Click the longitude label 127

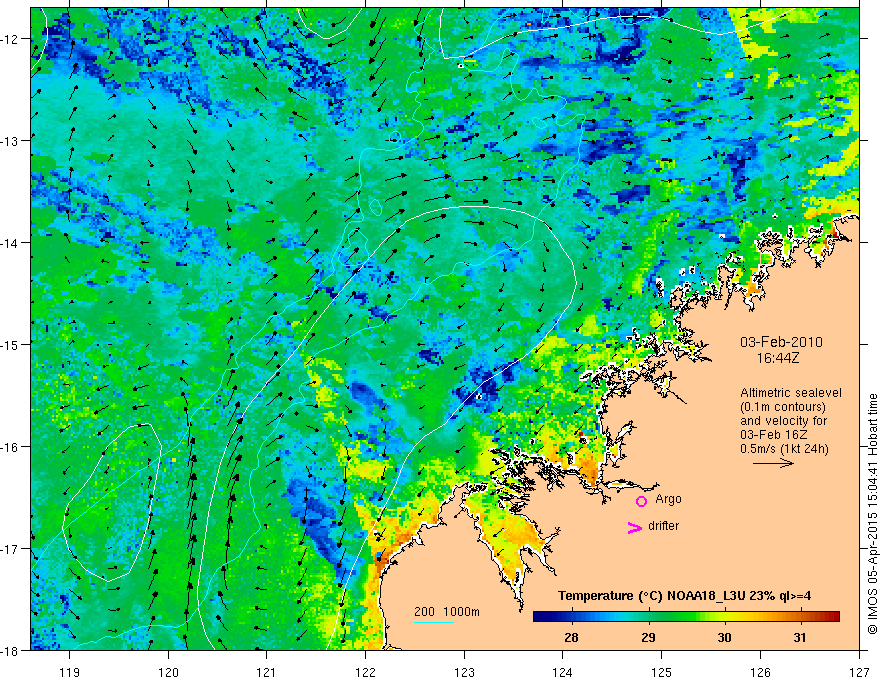tap(859, 673)
